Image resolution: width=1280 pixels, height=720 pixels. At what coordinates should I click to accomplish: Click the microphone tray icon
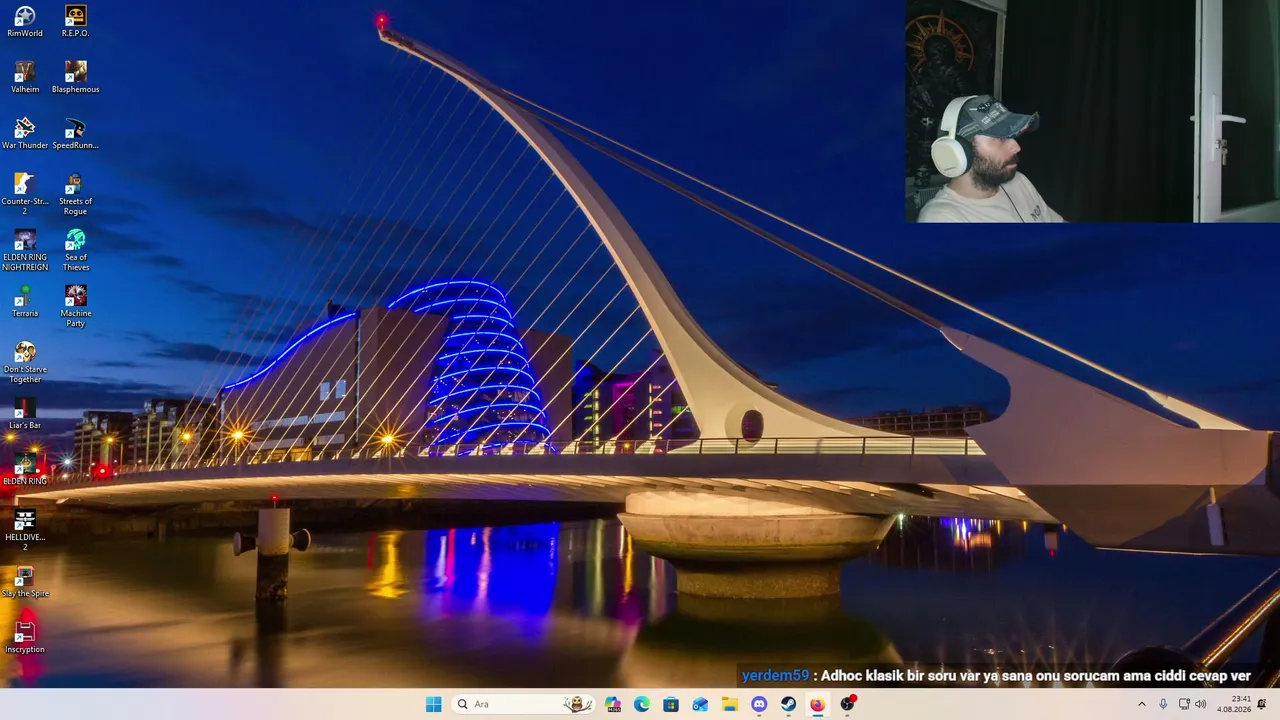pos(1163,704)
